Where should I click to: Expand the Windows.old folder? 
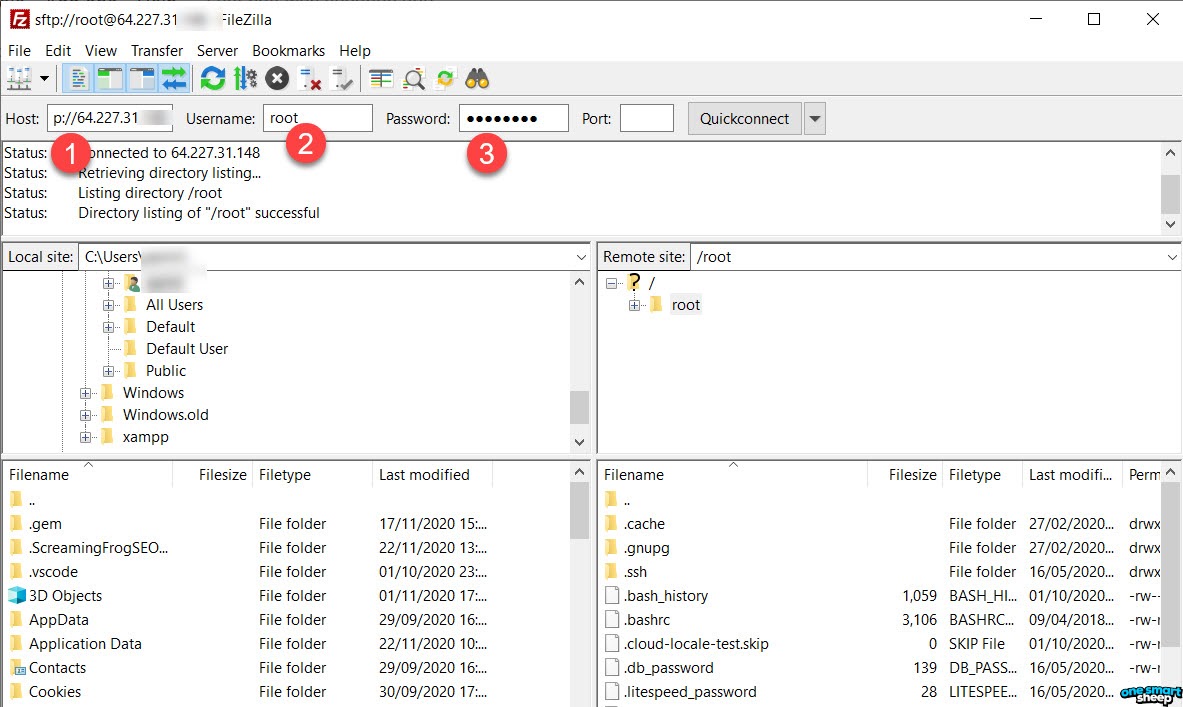pyautogui.click(x=85, y=415)
